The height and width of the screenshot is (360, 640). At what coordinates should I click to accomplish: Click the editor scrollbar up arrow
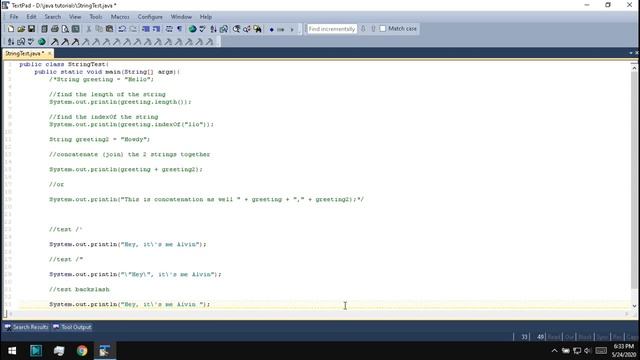click(x=634, y=68)
